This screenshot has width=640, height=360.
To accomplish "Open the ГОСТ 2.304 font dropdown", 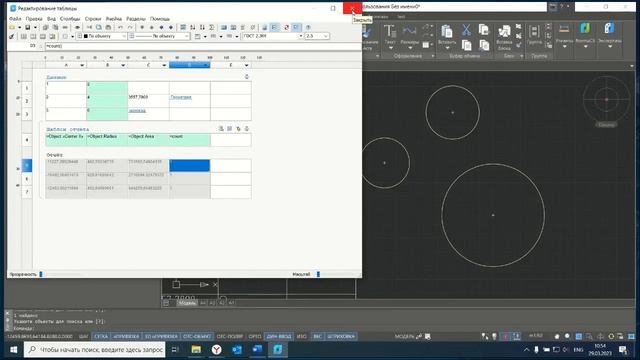I will coord(273,36).
